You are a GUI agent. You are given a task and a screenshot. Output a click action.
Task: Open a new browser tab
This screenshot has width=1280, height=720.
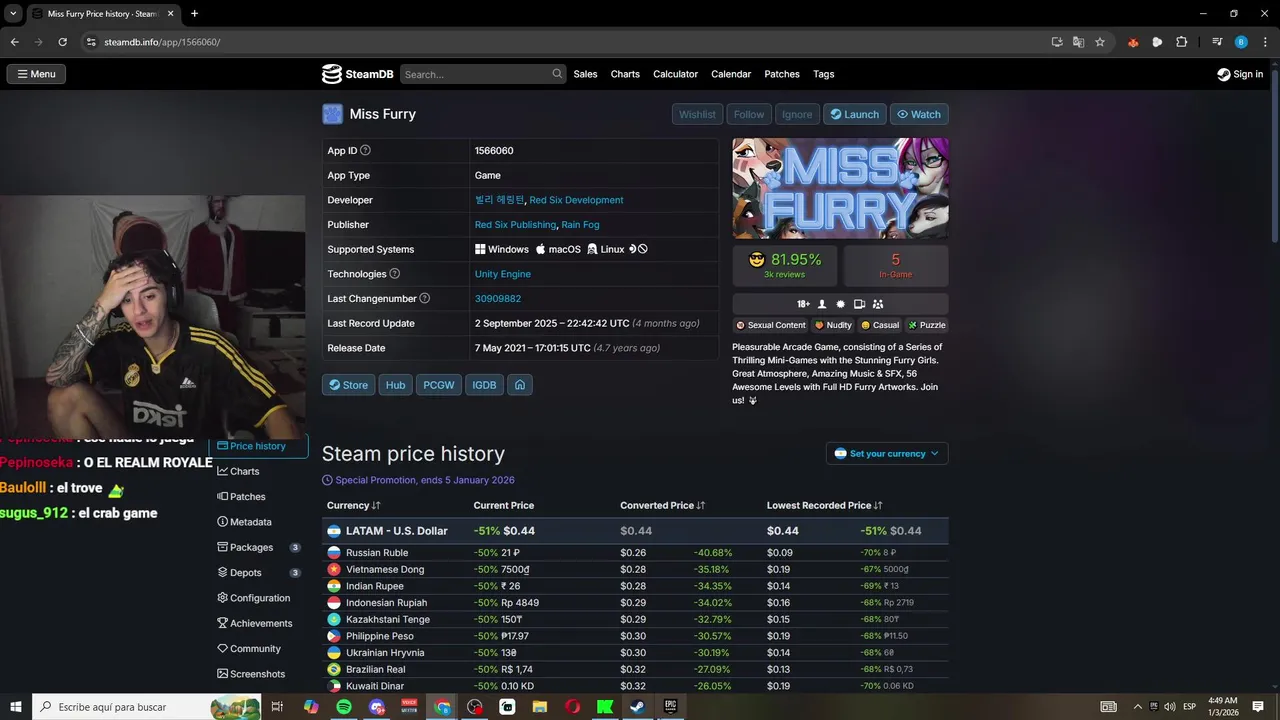pyautogui.click(x=194, y=14)
